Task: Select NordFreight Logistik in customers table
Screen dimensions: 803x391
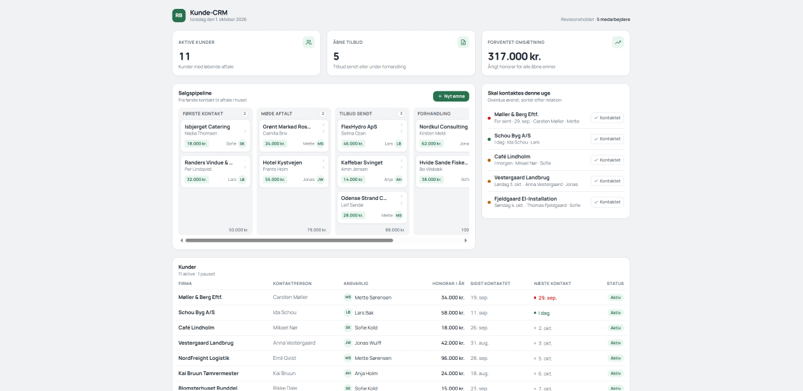Action: tap(204, 358)
